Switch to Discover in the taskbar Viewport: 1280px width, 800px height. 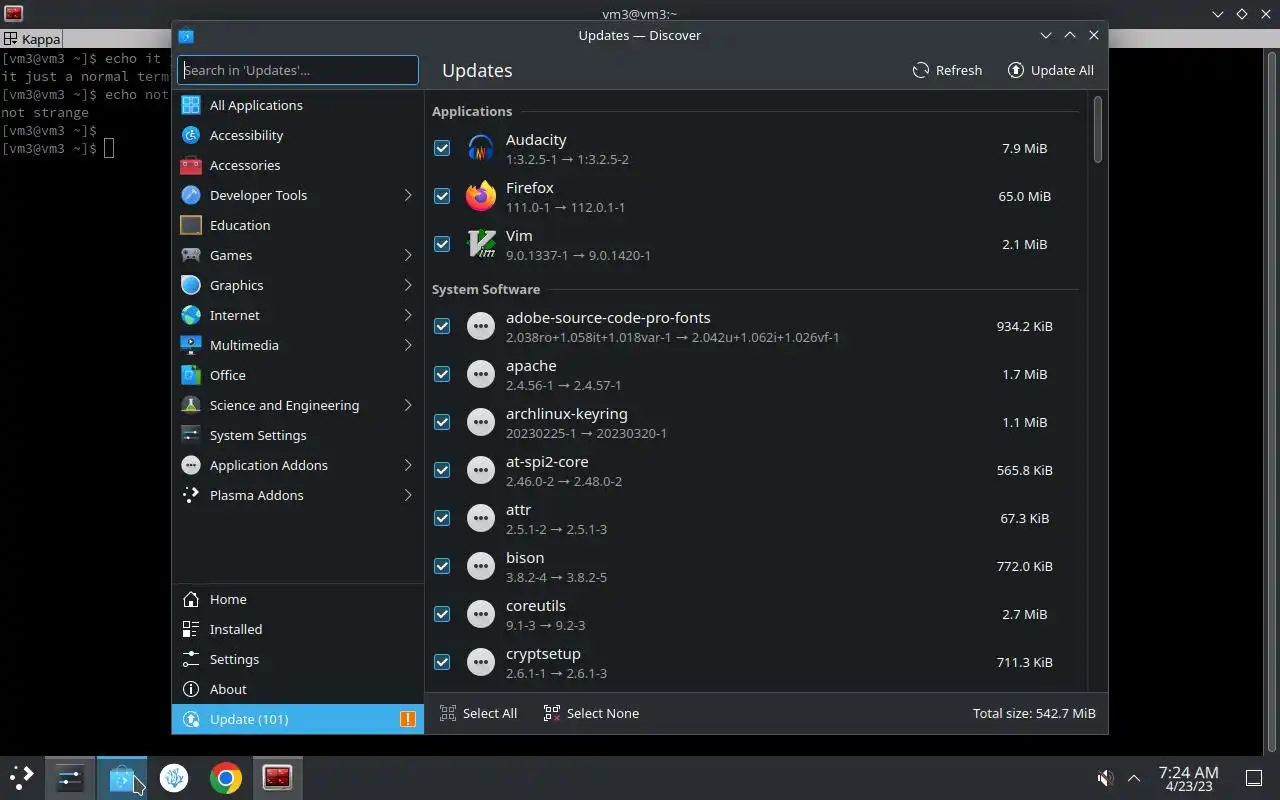point(122,777)
